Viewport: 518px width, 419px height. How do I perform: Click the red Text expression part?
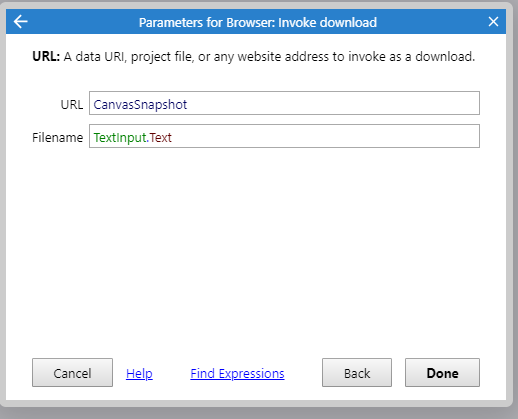[160, 137]
